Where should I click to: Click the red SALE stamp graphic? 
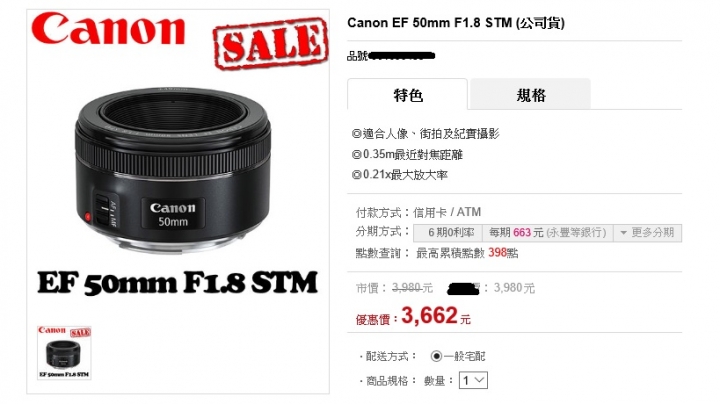270,43
